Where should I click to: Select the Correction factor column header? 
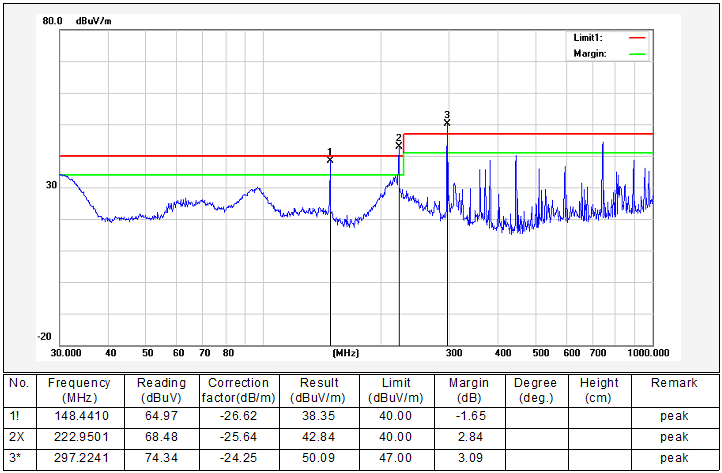click(x=238, y=389)
